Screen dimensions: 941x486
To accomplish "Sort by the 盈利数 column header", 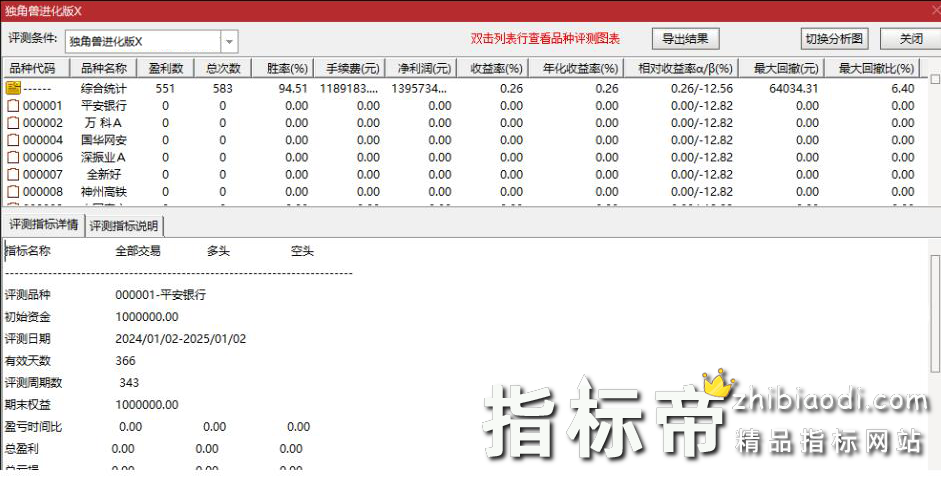I will point(165,68).
